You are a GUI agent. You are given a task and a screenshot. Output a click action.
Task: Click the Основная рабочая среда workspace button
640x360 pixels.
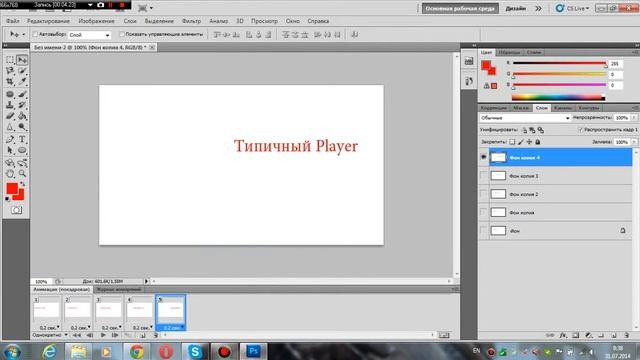460,8
